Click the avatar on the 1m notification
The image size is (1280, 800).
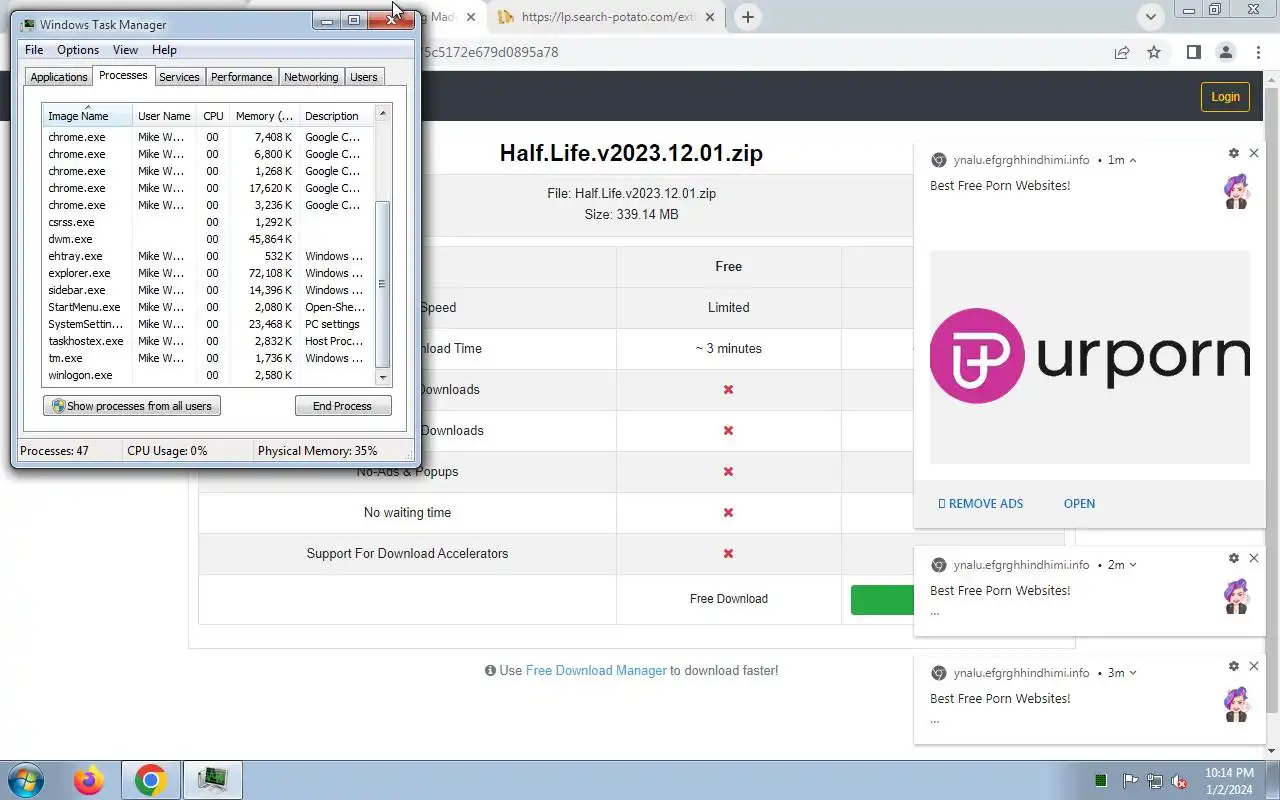point(1237,191)
